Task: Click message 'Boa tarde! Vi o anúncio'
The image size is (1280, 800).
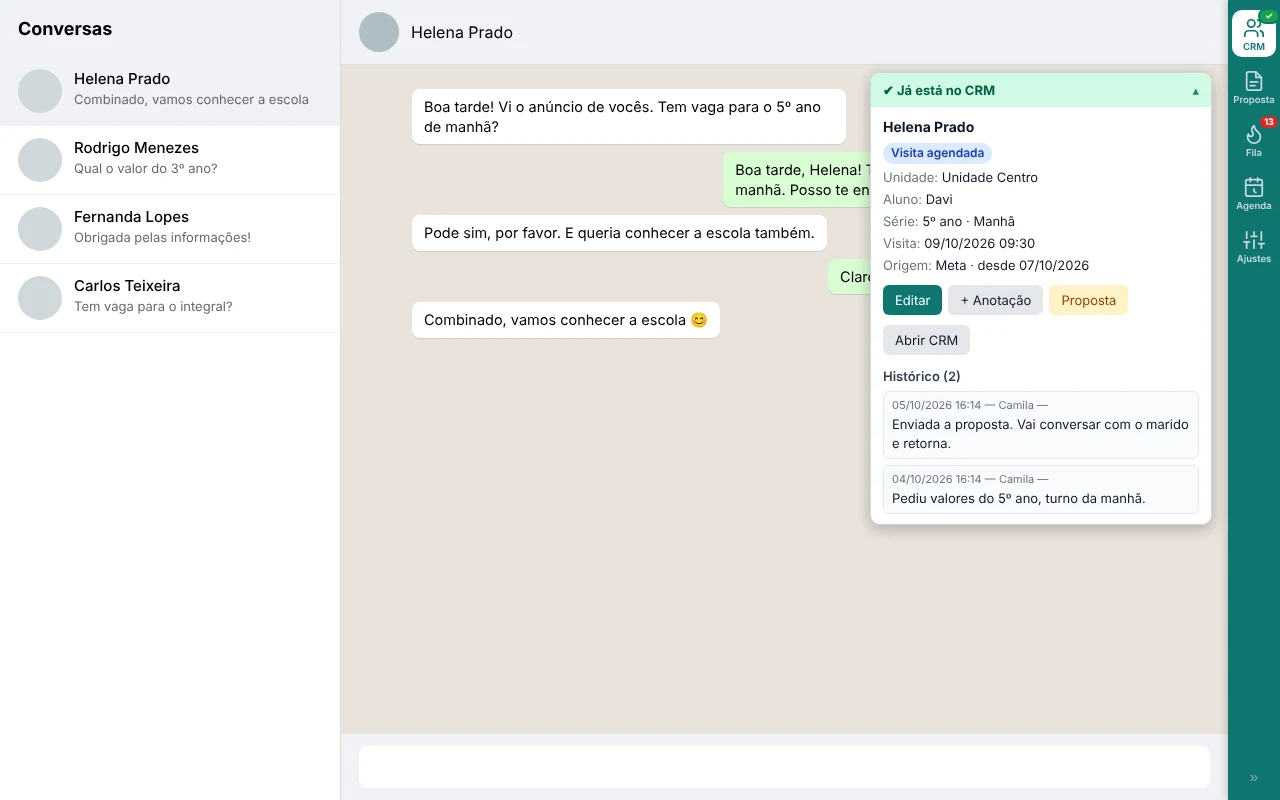Action: pos(629,117)
